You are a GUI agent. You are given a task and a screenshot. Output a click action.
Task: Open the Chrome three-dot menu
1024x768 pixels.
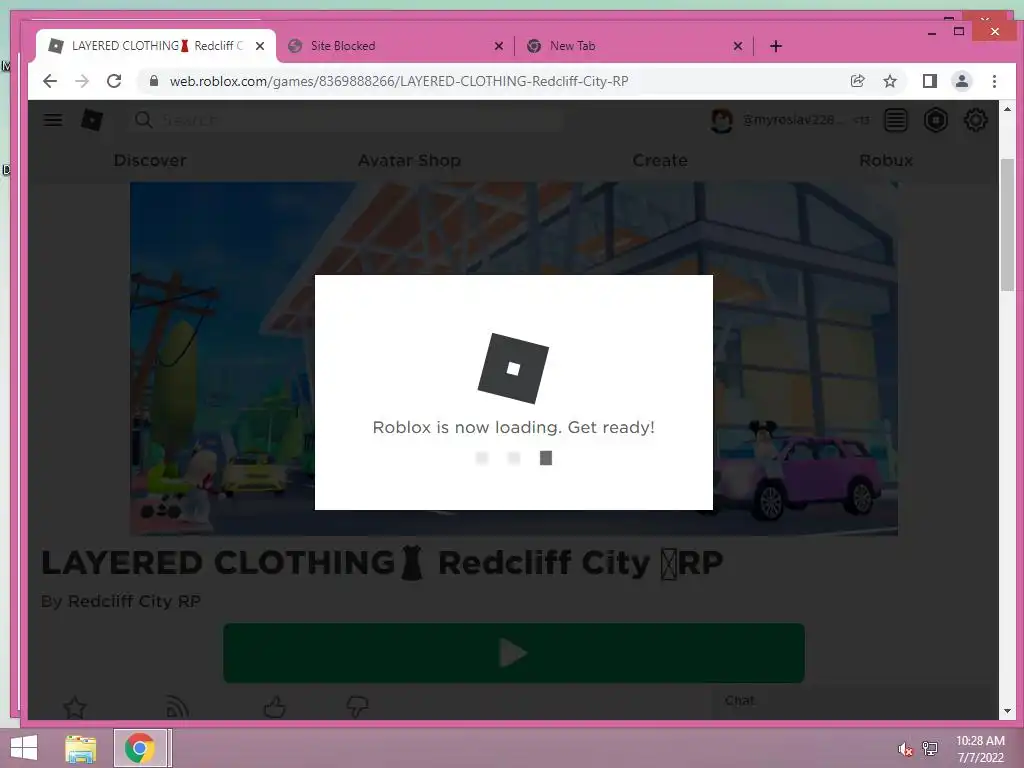pyautogui.click(x=994, y=81)
